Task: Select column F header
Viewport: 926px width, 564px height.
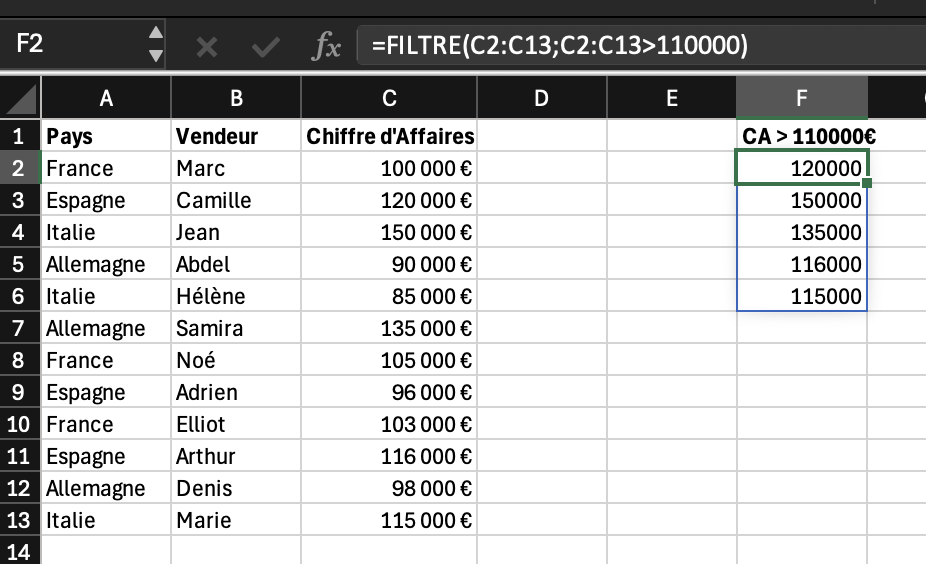Action: [802, 98]
